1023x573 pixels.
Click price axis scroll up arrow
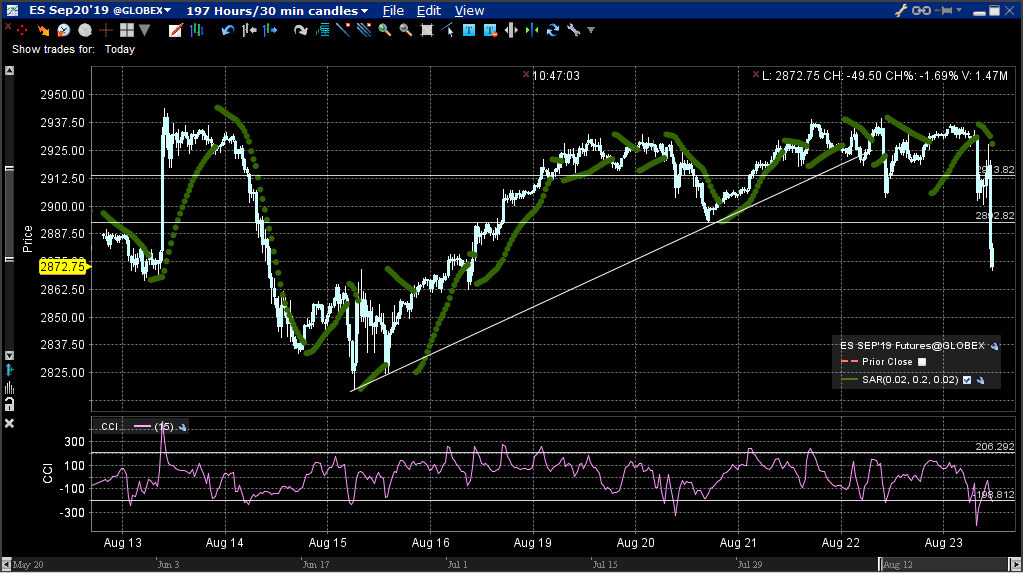pyautogui.click(x=9, y=70)
